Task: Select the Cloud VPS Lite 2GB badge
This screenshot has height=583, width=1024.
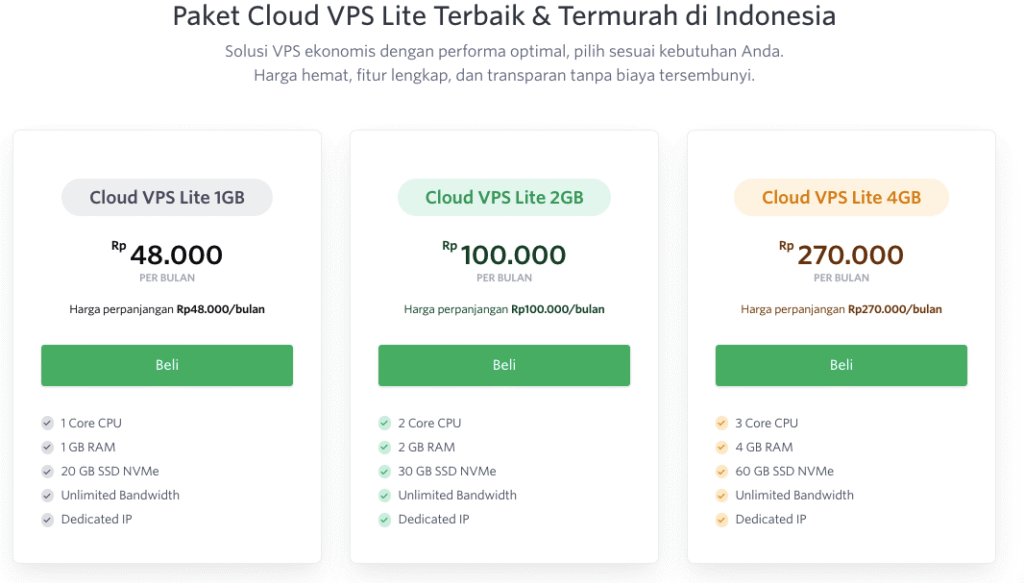Action: point(504,197)
